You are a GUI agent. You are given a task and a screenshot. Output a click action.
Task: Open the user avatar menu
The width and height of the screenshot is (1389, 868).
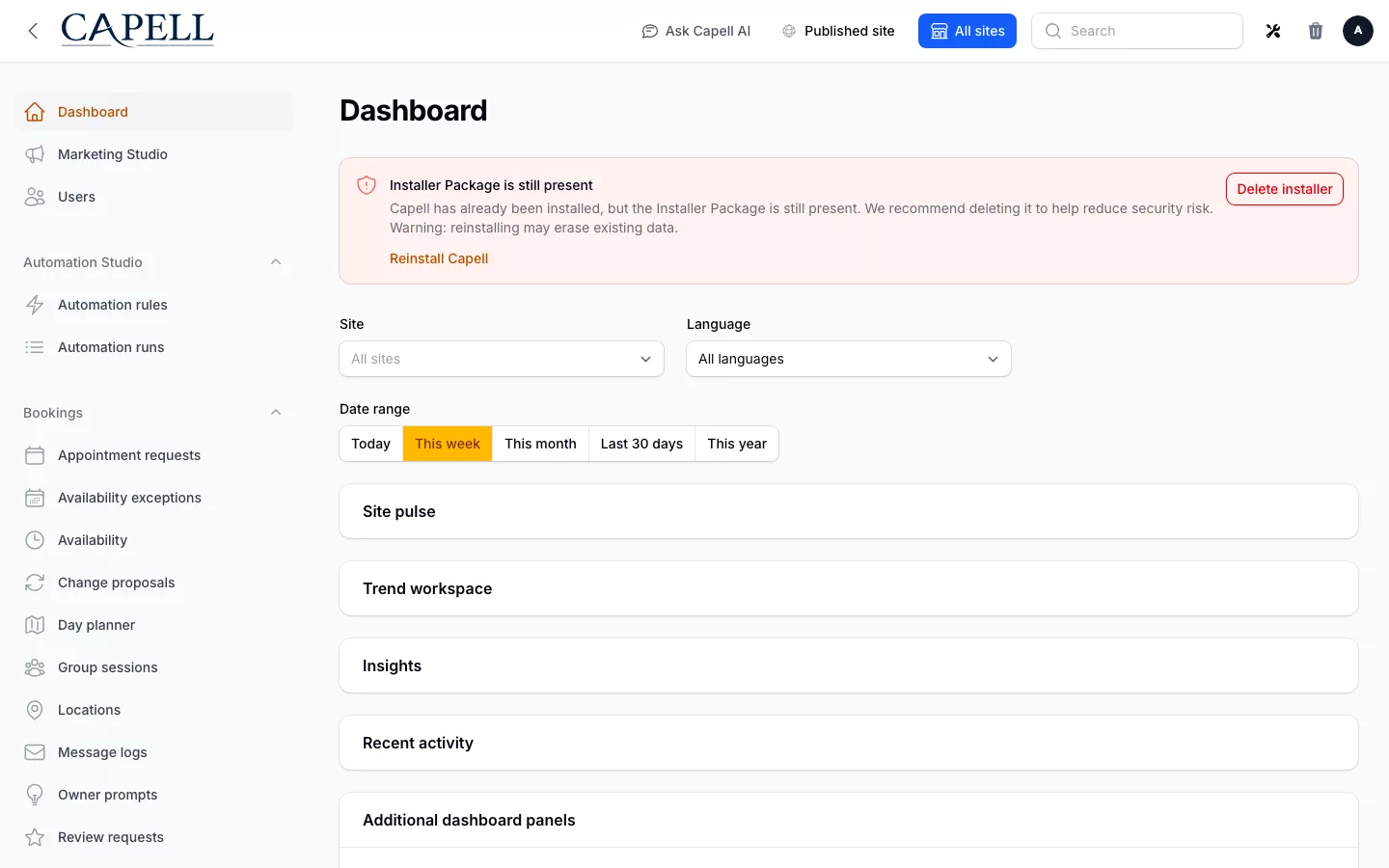pyautogui.click(x=1358, y=31)
